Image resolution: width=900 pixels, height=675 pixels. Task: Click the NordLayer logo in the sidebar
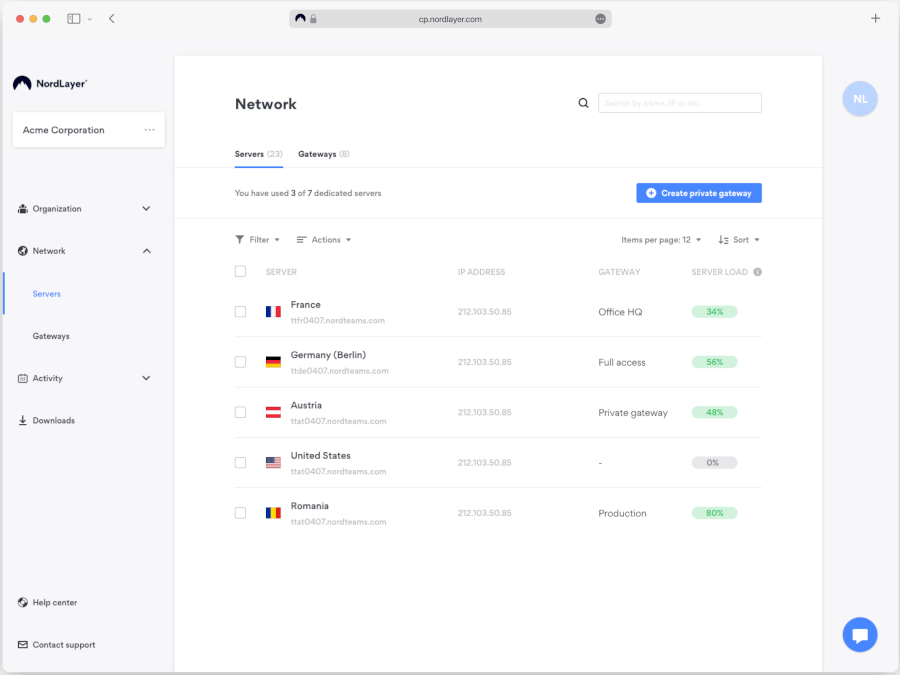tap(48, 84)
